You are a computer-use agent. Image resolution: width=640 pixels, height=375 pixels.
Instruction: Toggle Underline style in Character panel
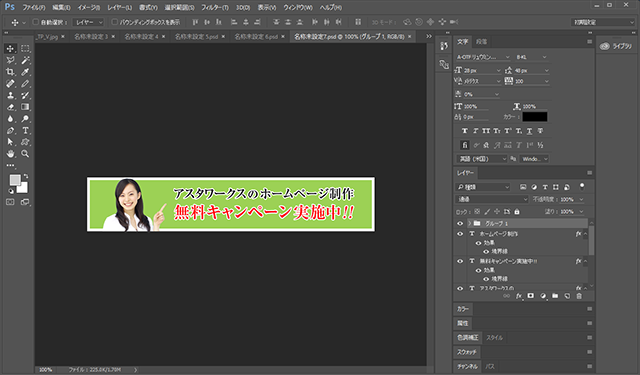[x=529, y=131]
